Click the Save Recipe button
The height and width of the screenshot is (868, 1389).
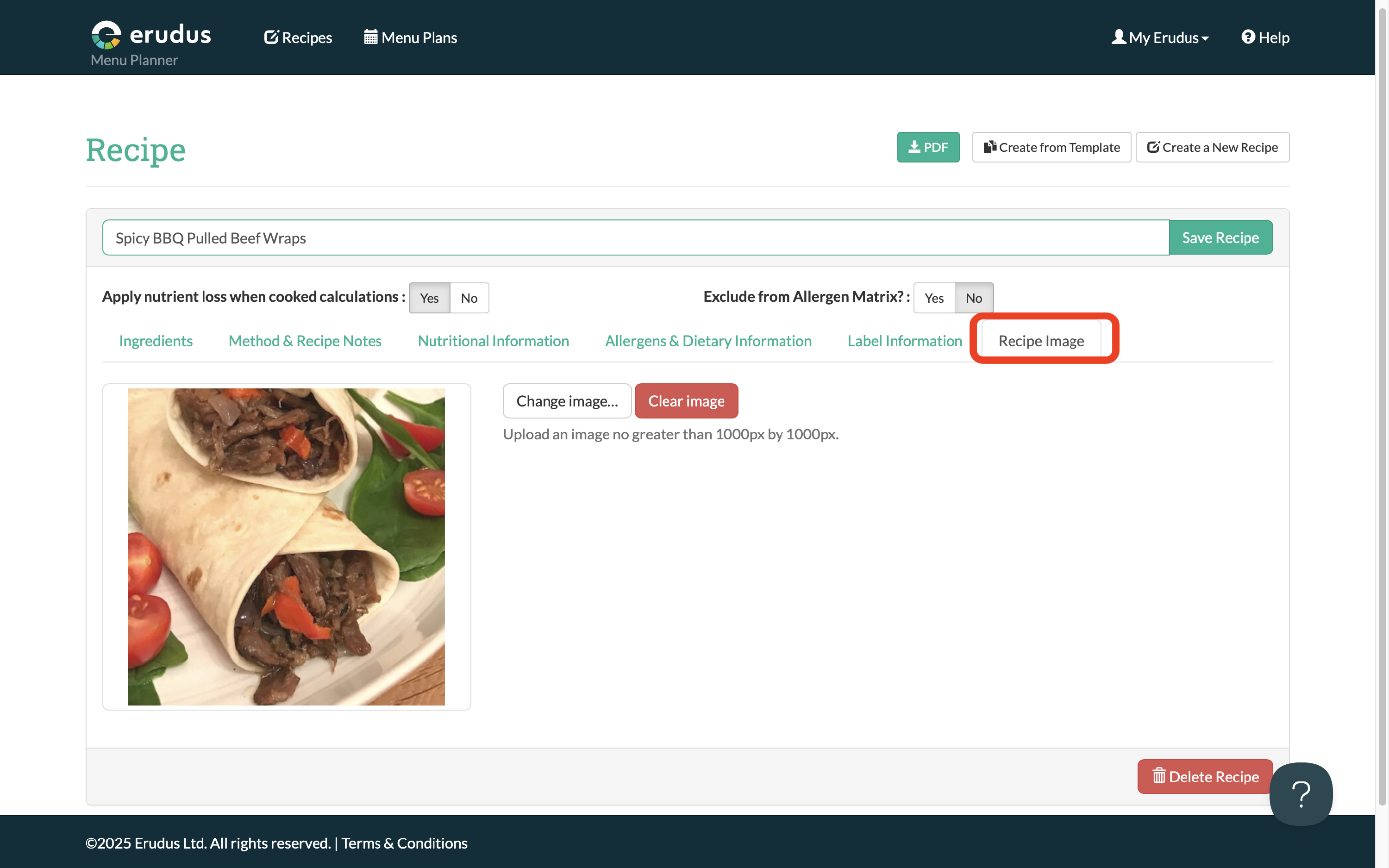[x=1220, y=237]
